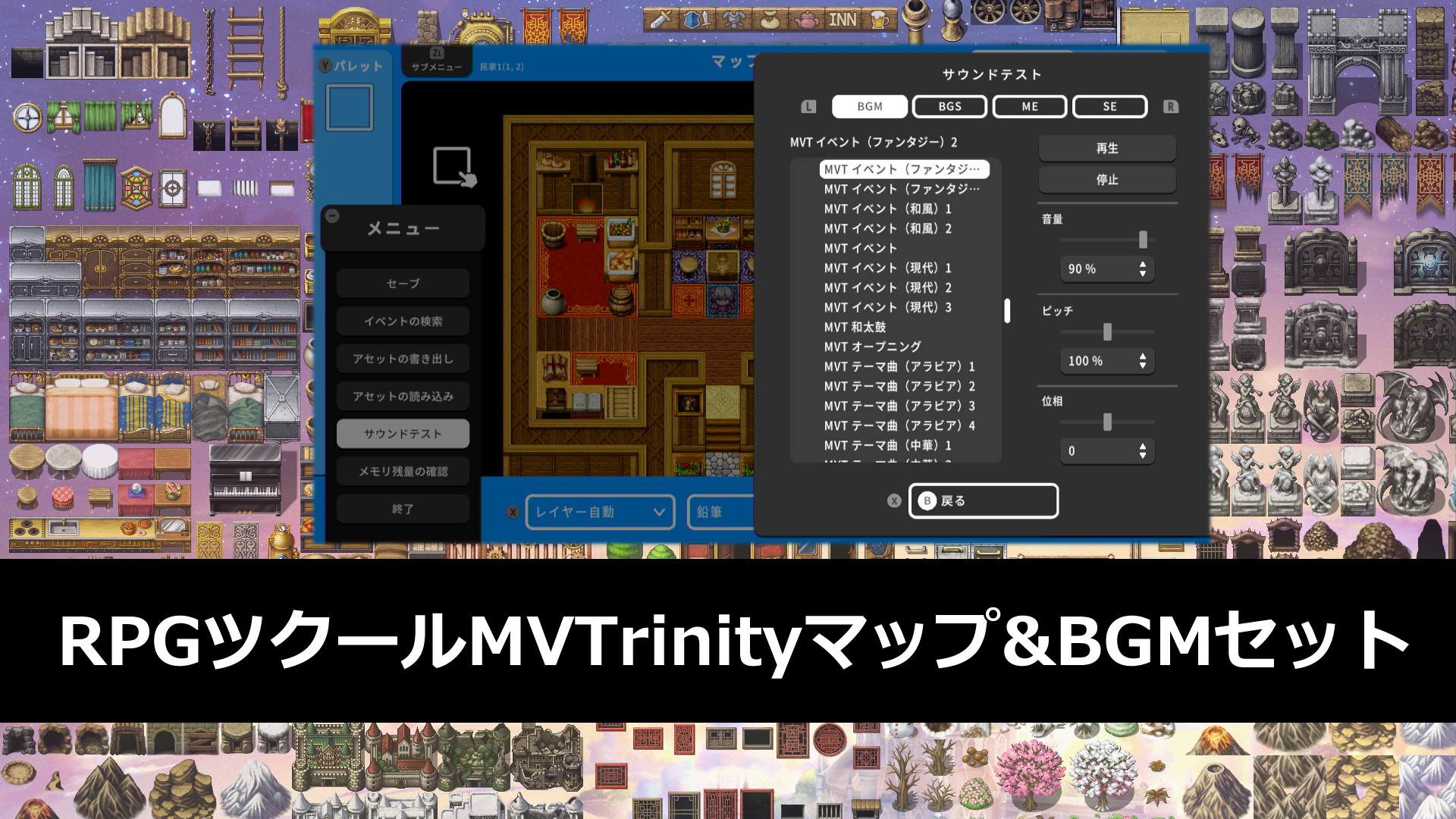Switch to the SE tab in sound test
1456x819 pixels.
coord(1109,106)
